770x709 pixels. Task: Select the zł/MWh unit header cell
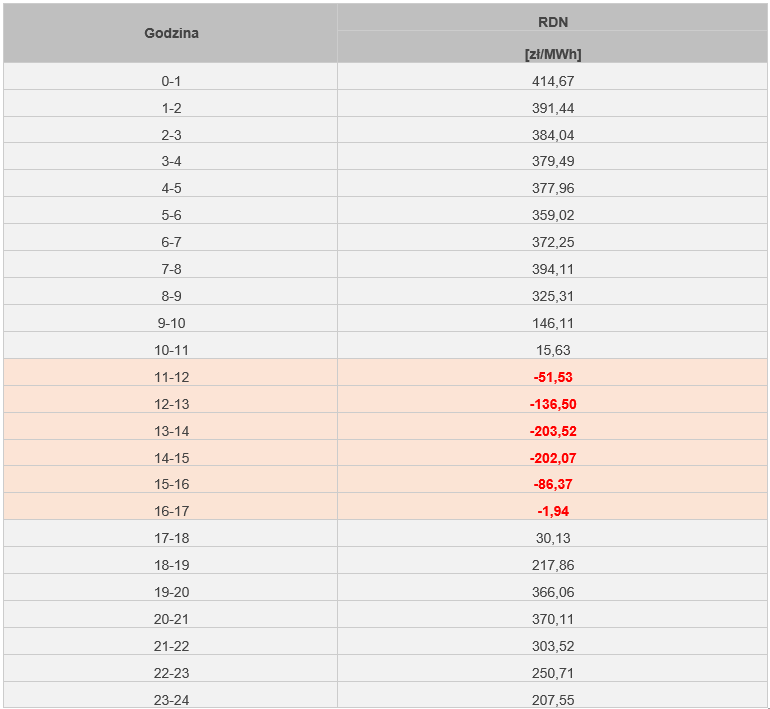click(x=552, y=54)
